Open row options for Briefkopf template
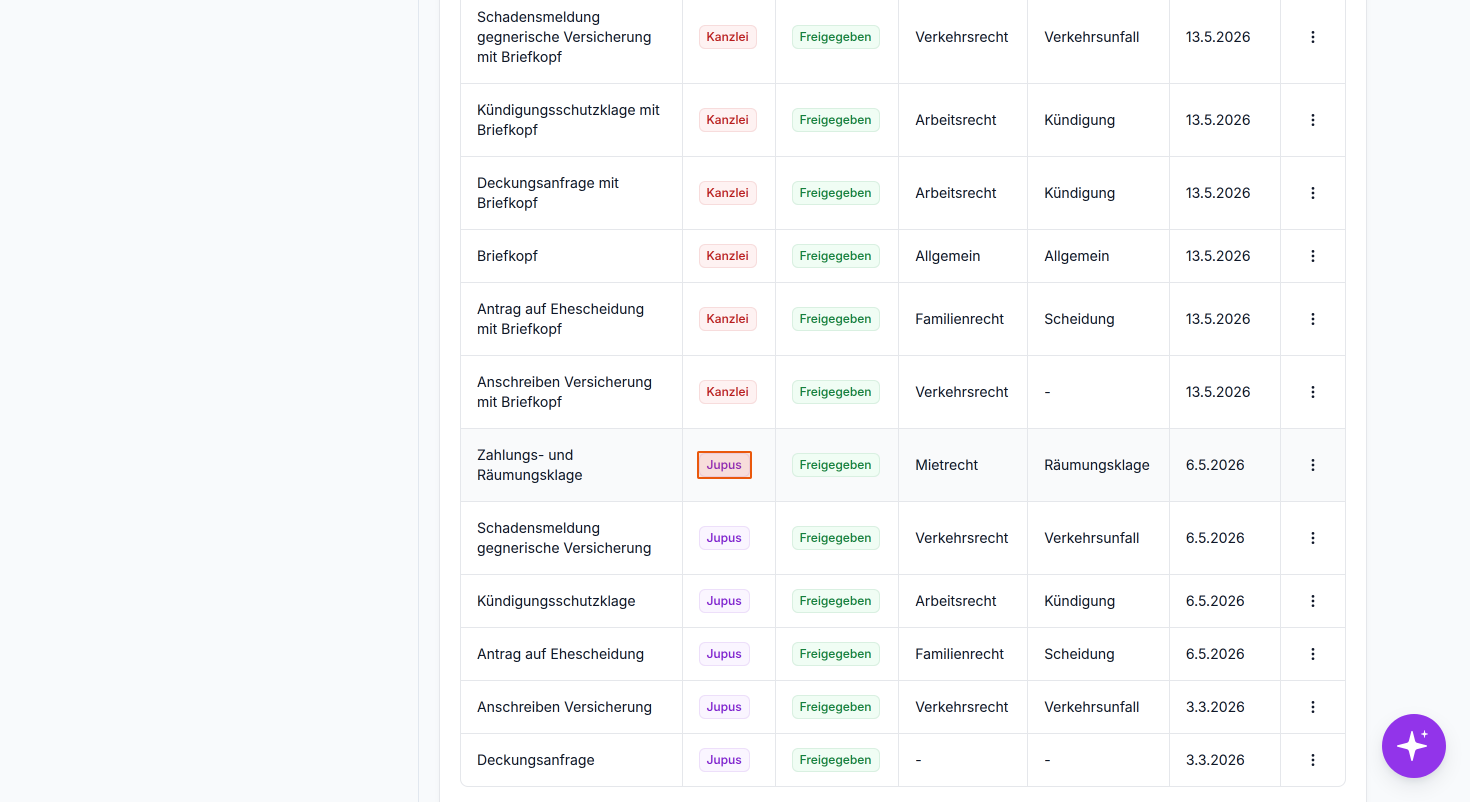The image size is (1470, 802). coord(1313,256)
